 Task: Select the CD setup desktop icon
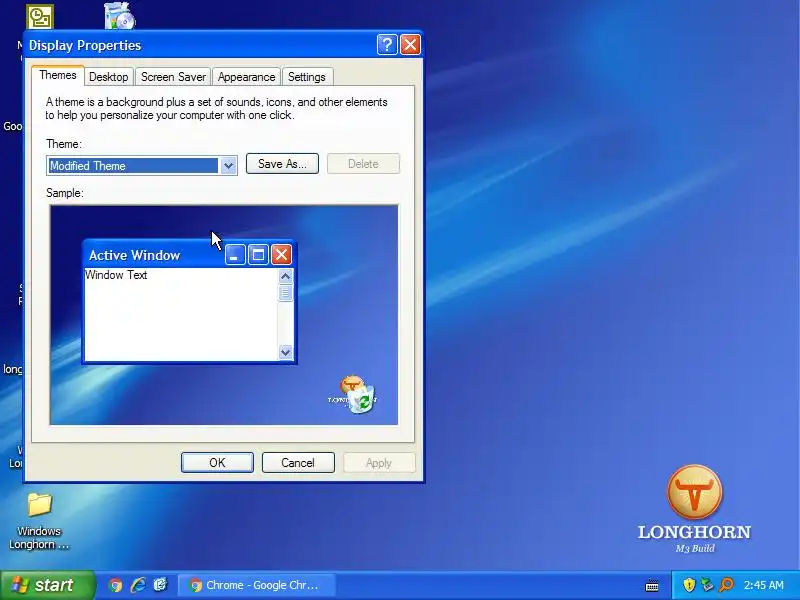point(119,15)
